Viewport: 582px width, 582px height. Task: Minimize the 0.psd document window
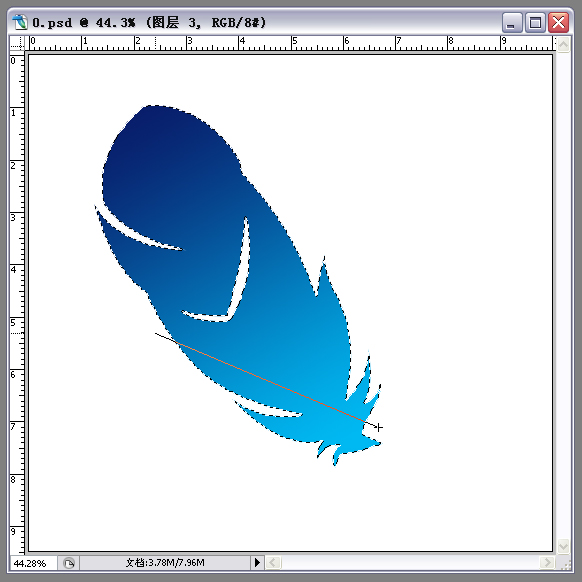tap(512, 23)
